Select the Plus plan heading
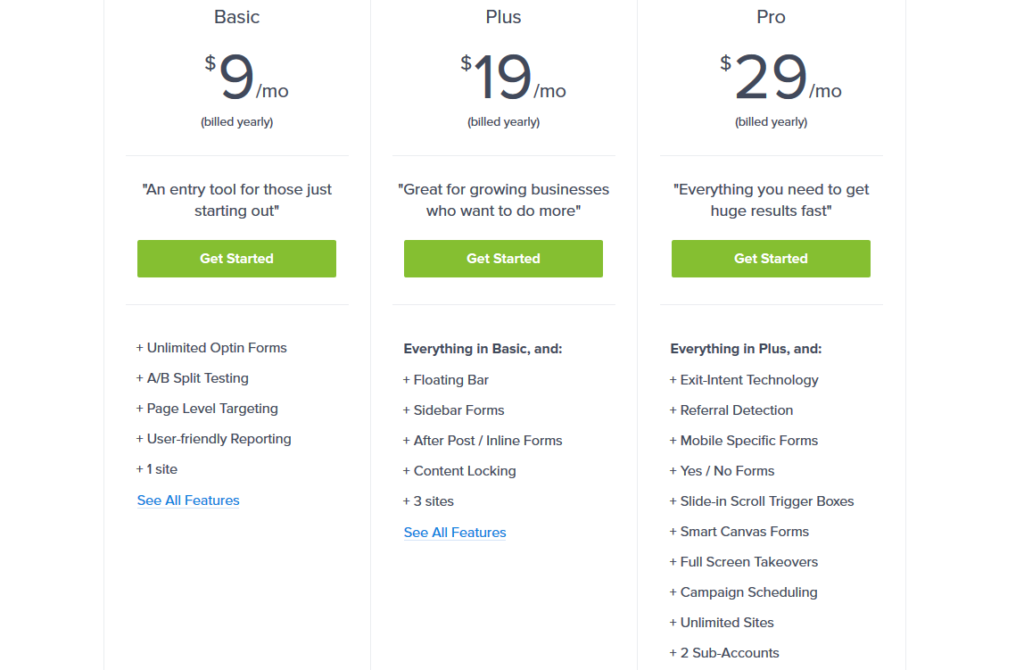This screenshot has height=670, width=1024. tap(503, 17)
